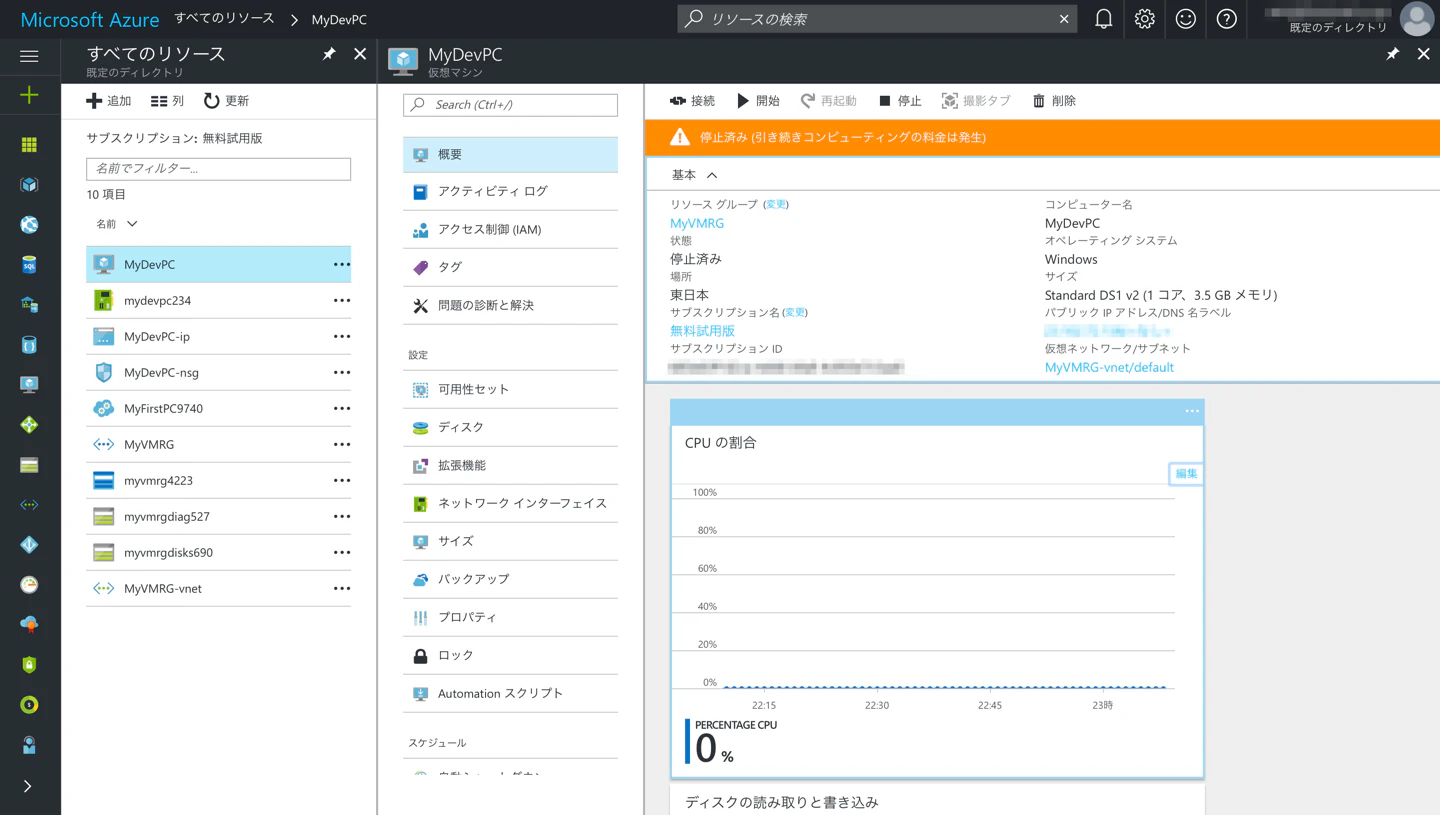Open more options for MyFirstPC9740 row

click(341, 409)
